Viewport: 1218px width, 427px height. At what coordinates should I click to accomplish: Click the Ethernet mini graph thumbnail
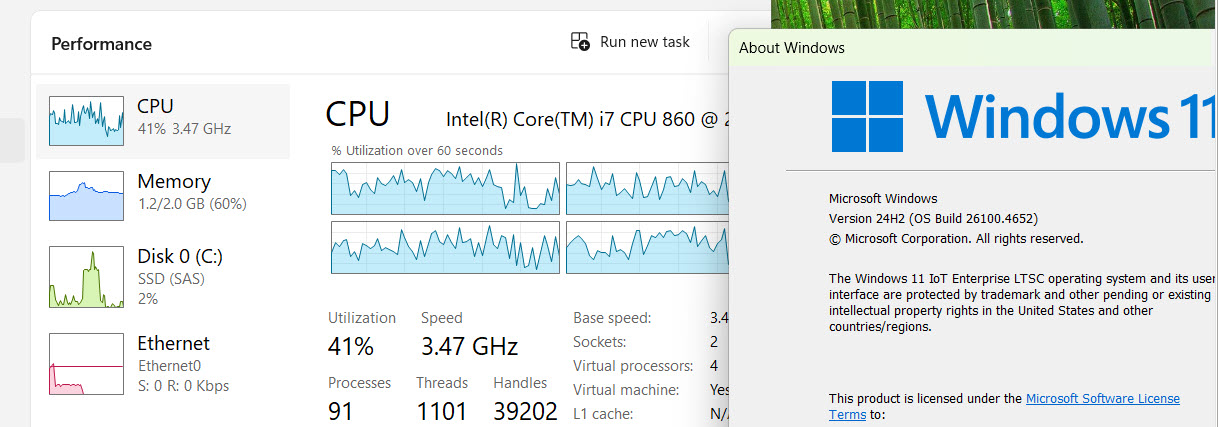point(86,364)
